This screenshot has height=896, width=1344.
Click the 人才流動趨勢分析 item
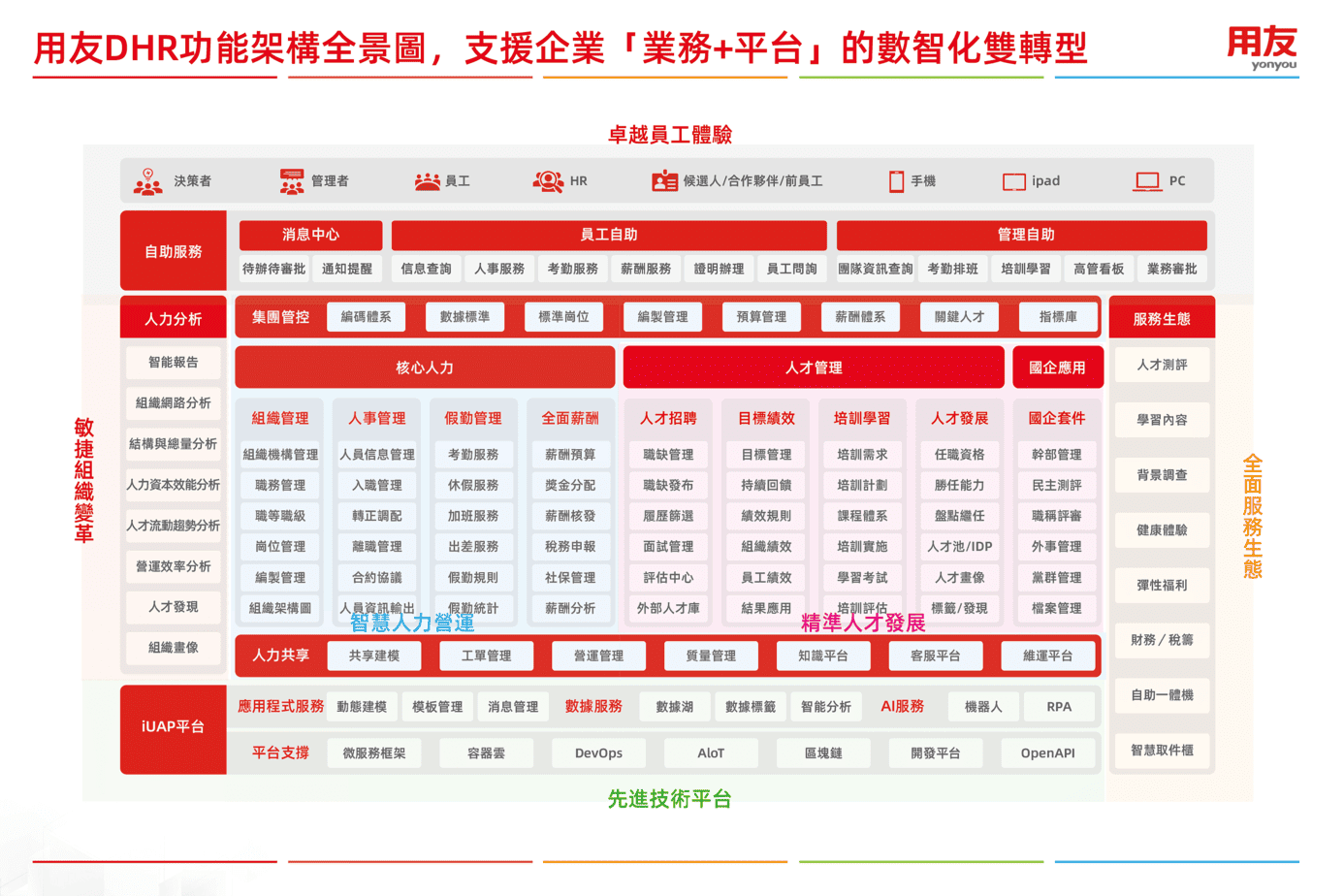[174, 526]
